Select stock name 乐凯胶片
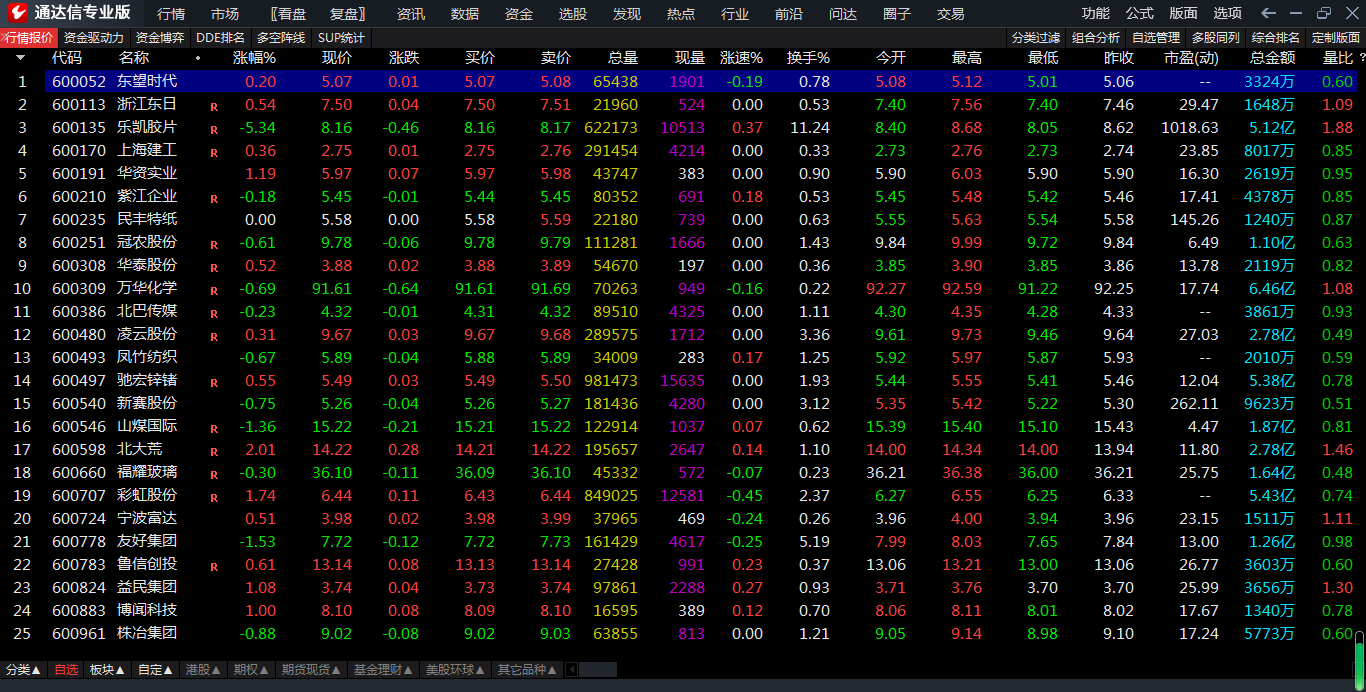The height and width of the screenshot is (692, 1366). point(147,127)
